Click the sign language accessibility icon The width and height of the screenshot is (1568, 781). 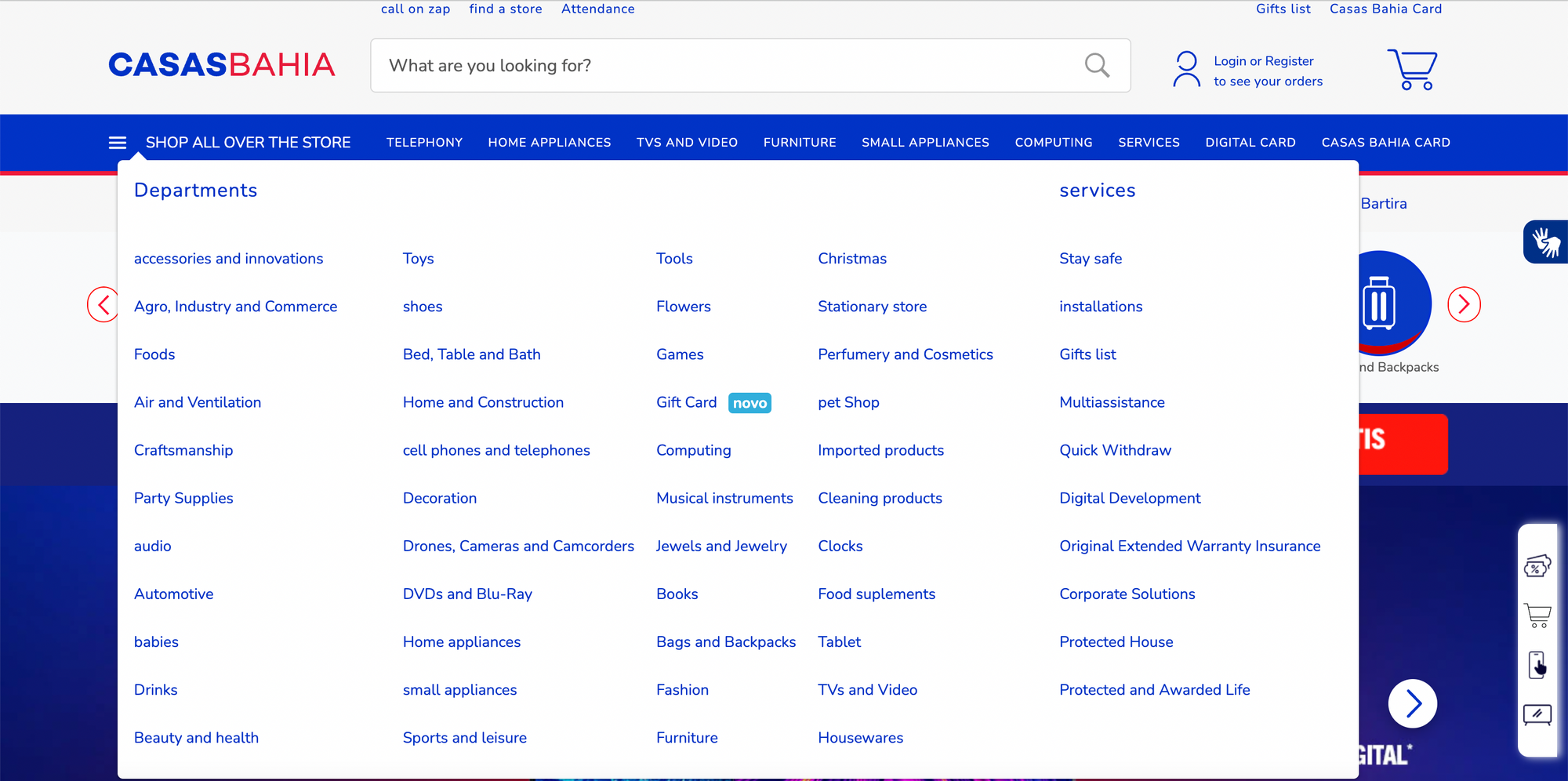[1546, 242]
